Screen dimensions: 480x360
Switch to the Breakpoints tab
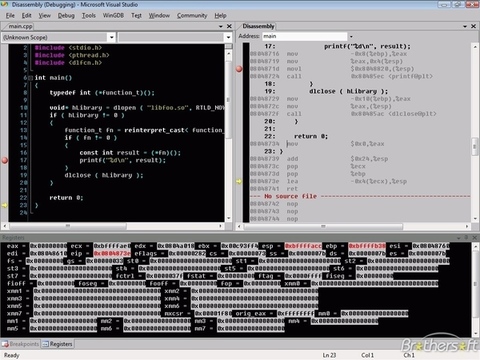click(21, 344)
